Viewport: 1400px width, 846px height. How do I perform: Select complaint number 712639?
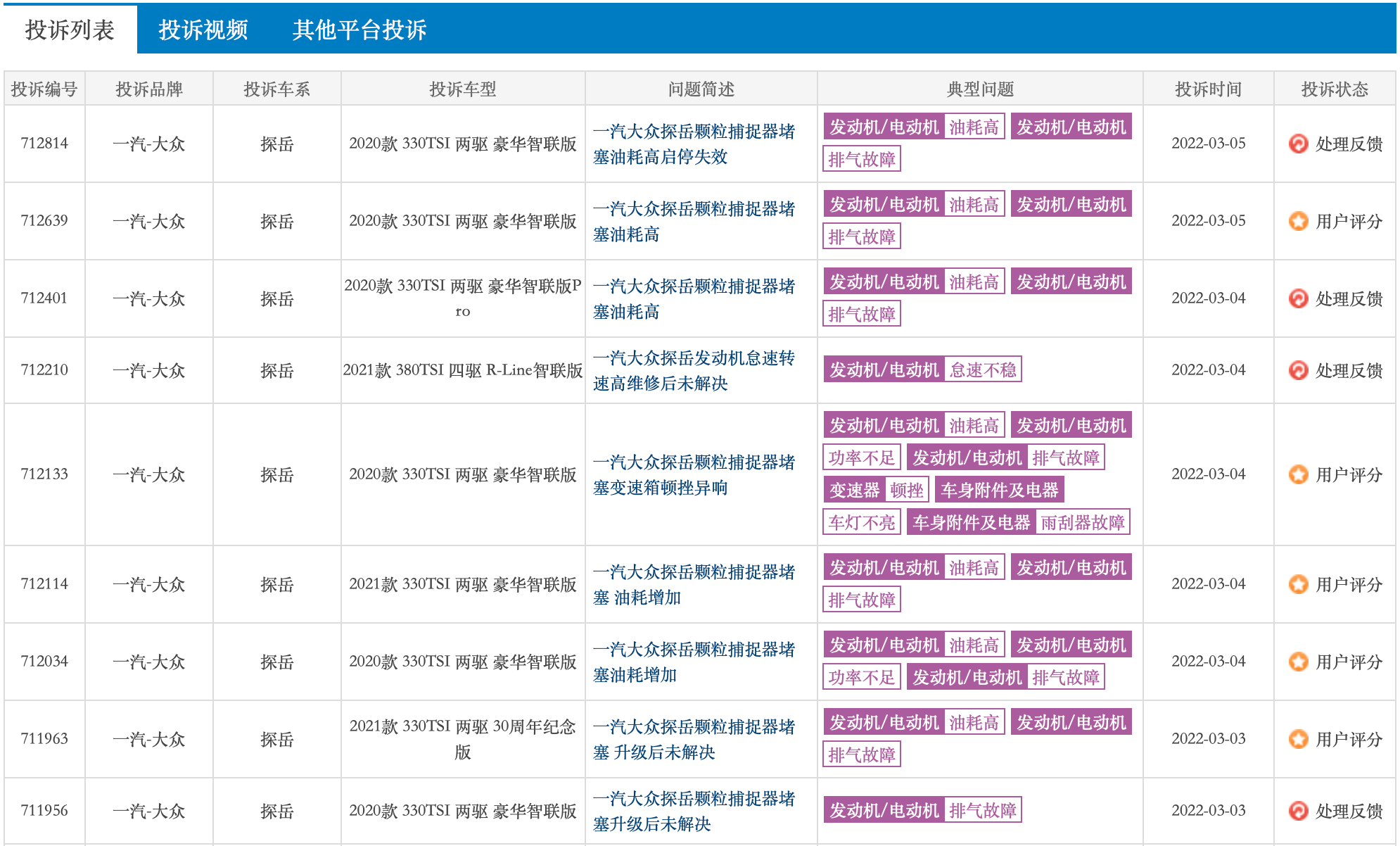44,221
